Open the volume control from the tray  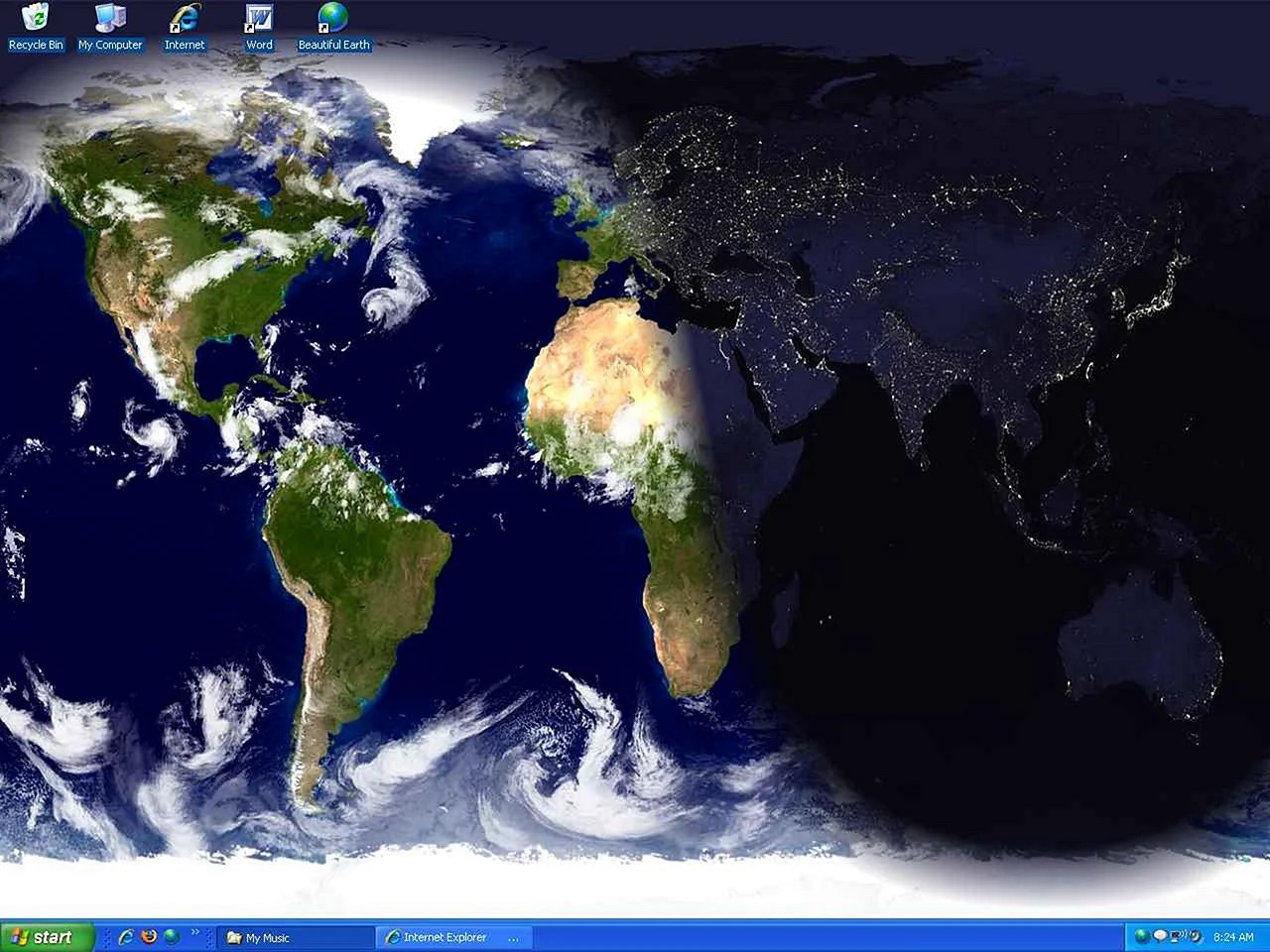[x=1196, y=936]
